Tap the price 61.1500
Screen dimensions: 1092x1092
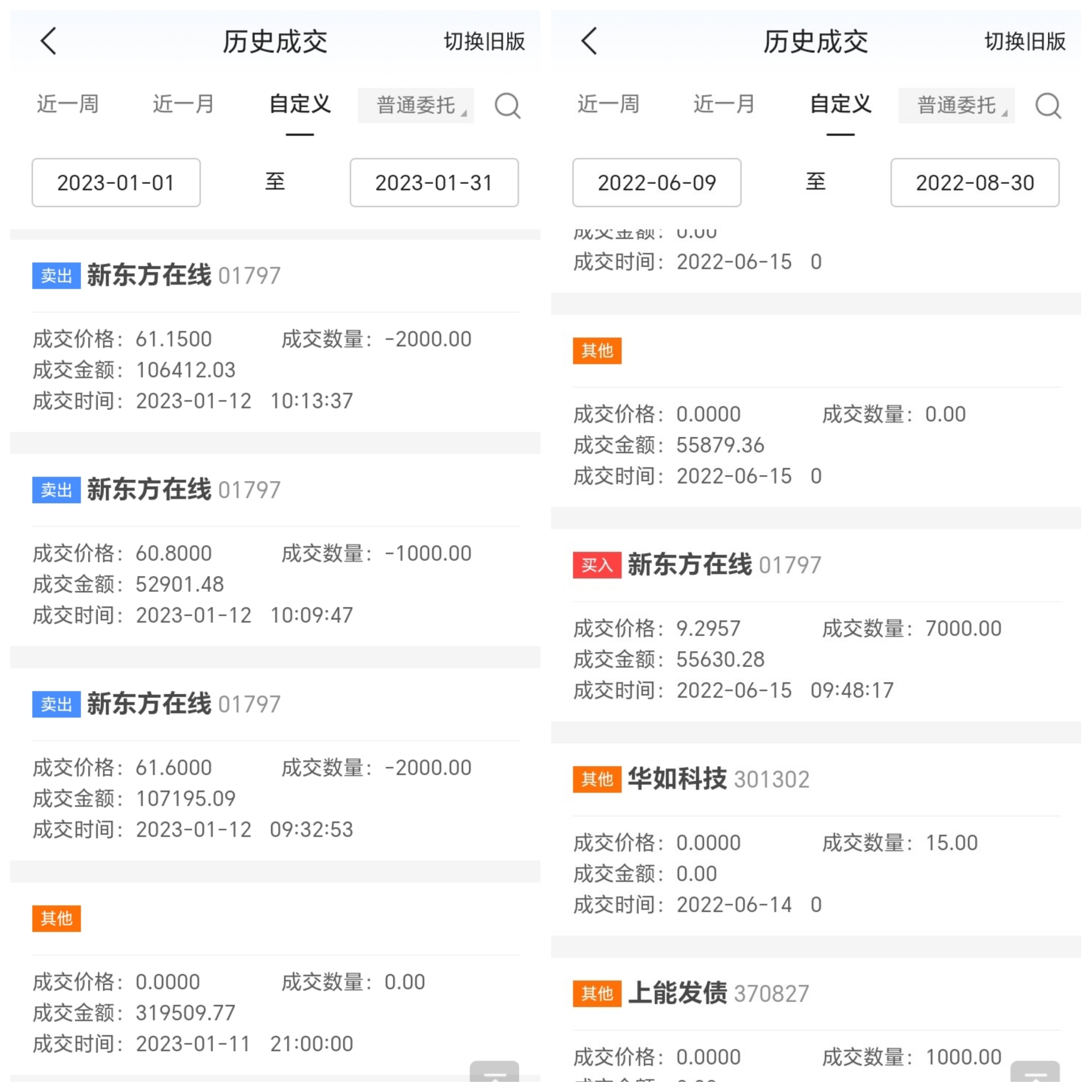coord(173,339)
